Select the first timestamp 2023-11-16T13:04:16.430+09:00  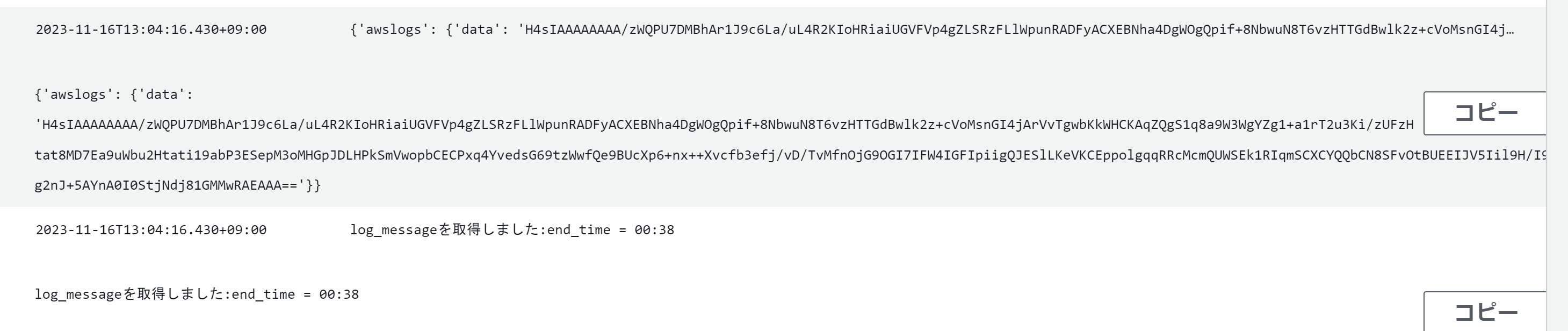pyautogui.click(x=151, y=28)
